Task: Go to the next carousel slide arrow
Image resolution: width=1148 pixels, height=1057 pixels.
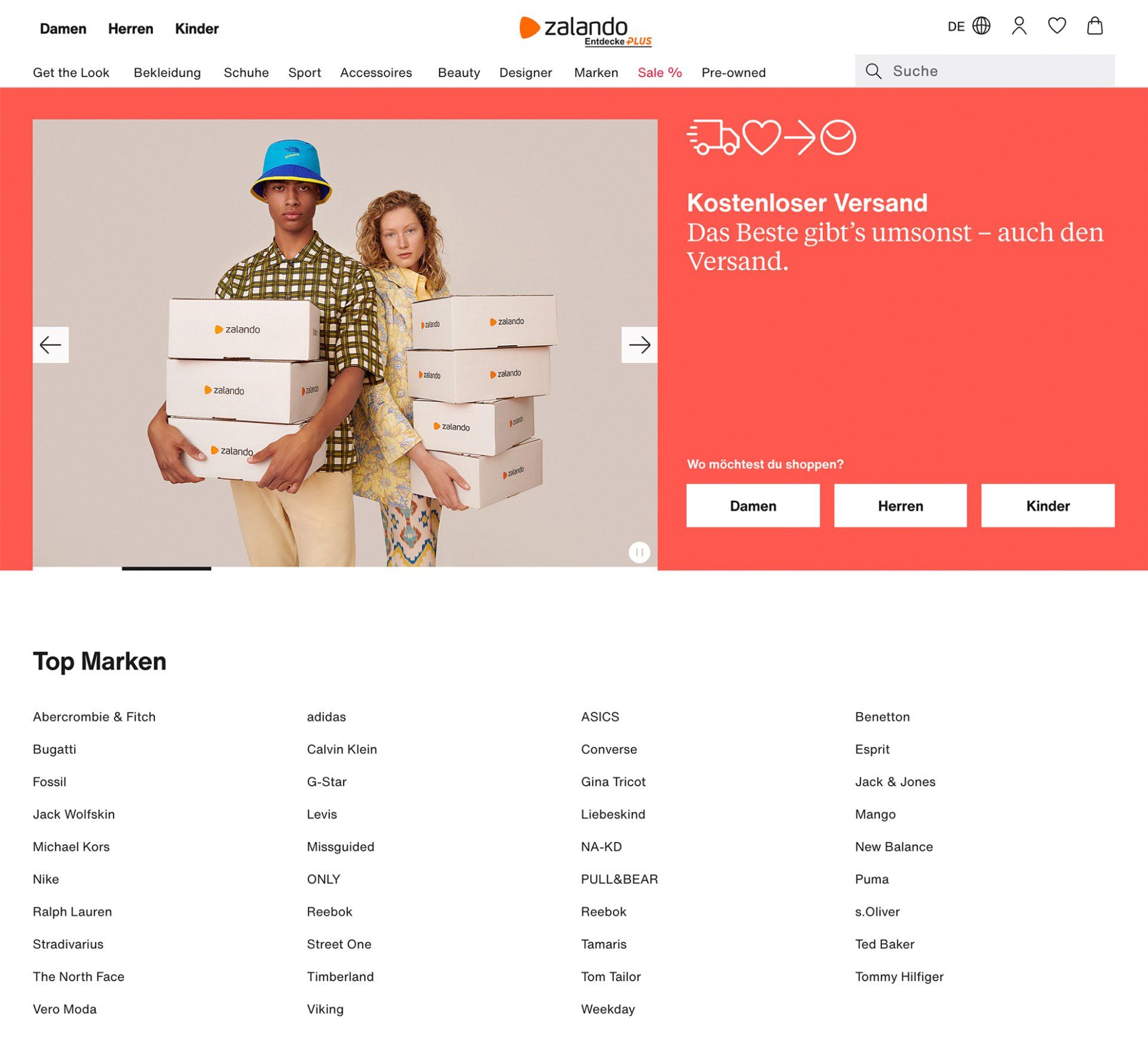Action: point(639,345)
